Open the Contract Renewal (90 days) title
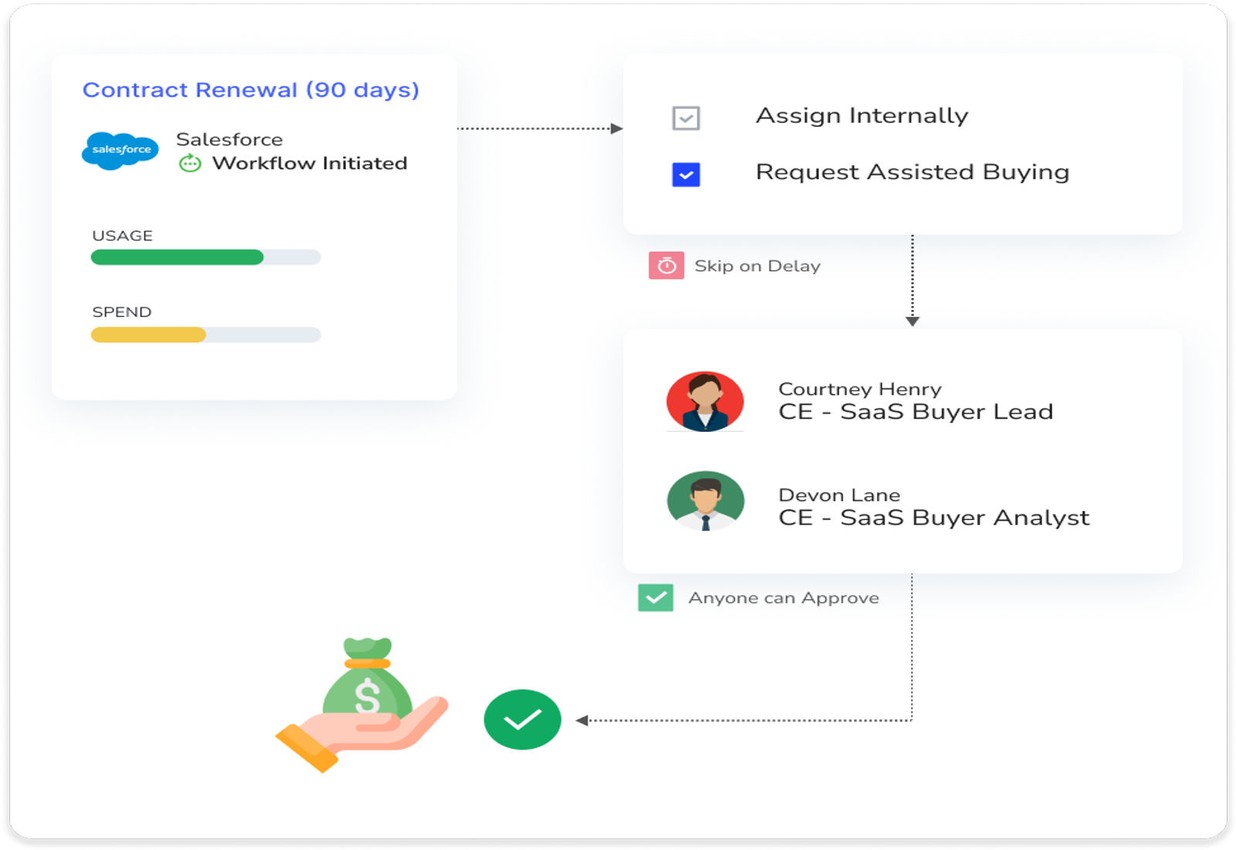This screenshot has width=1236, height=850. [251, 90]
